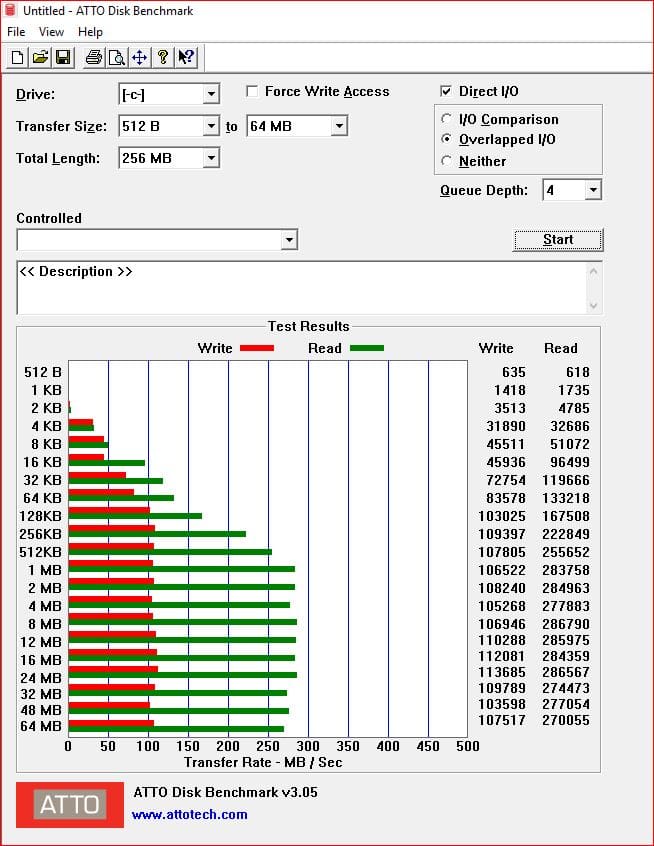Click write value 113685 for 24 MB

click(x=502, y=672)
